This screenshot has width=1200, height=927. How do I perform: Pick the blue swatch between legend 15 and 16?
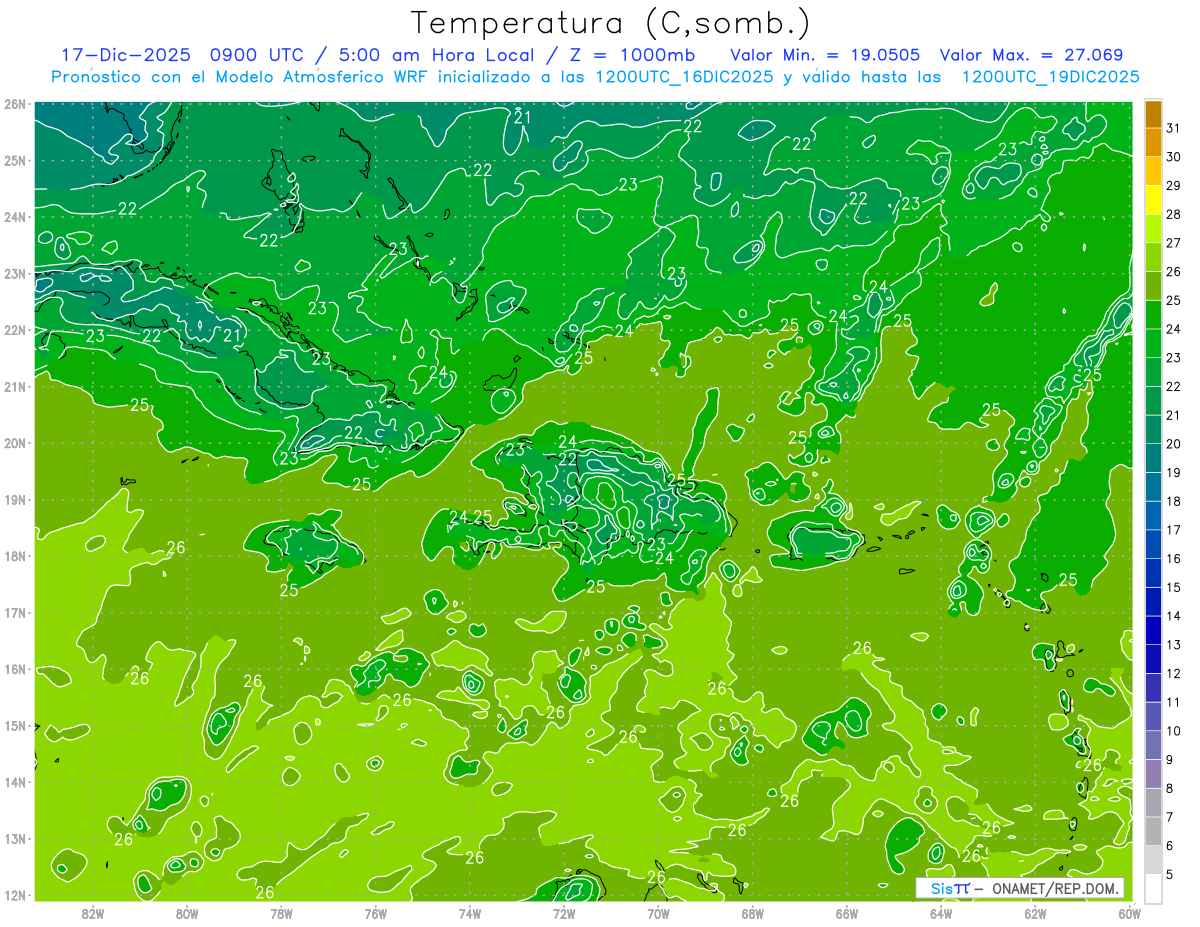point(1153,573)
